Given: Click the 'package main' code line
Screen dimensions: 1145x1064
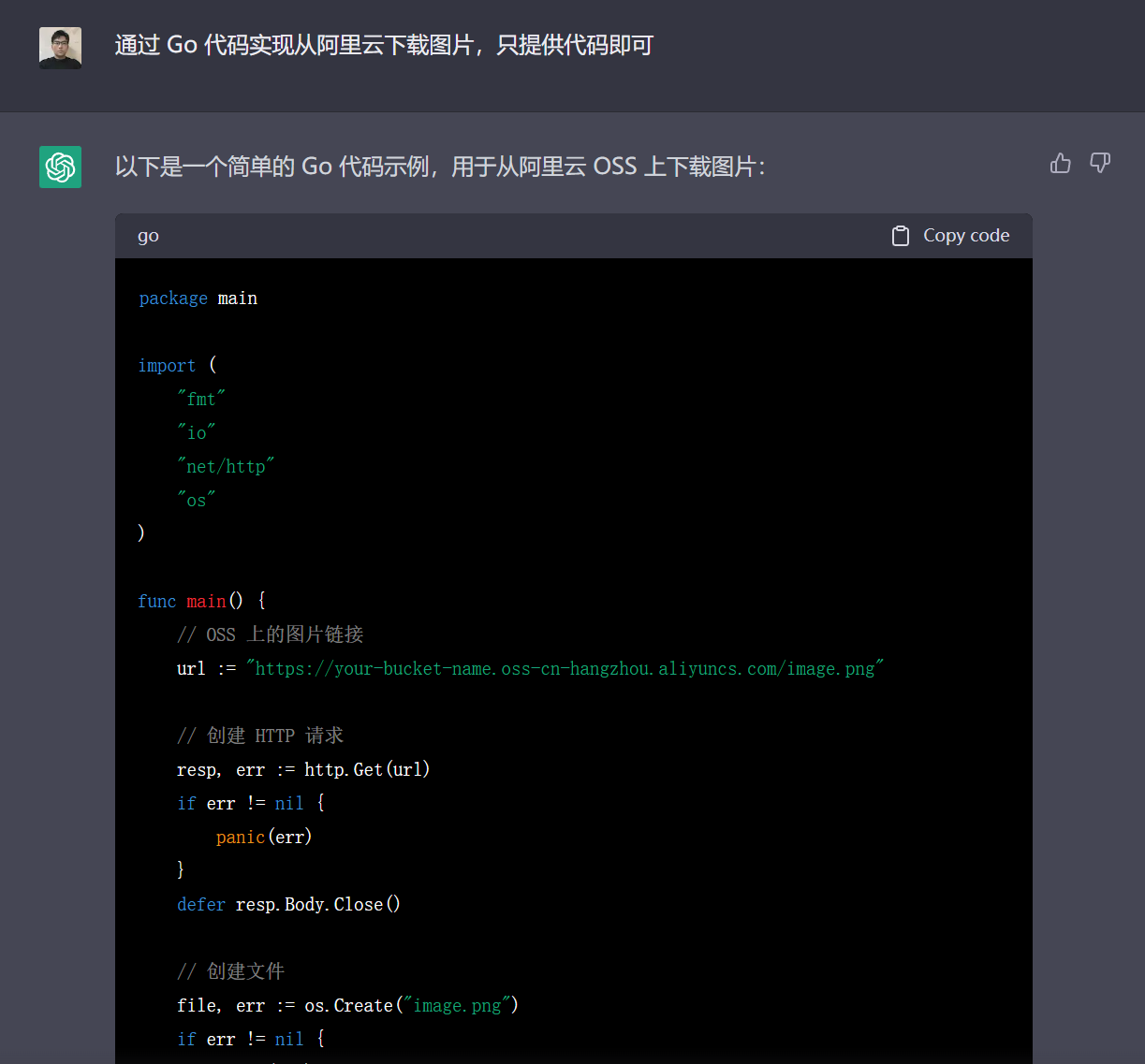Looking at the screenshot, I should (198, 299).
